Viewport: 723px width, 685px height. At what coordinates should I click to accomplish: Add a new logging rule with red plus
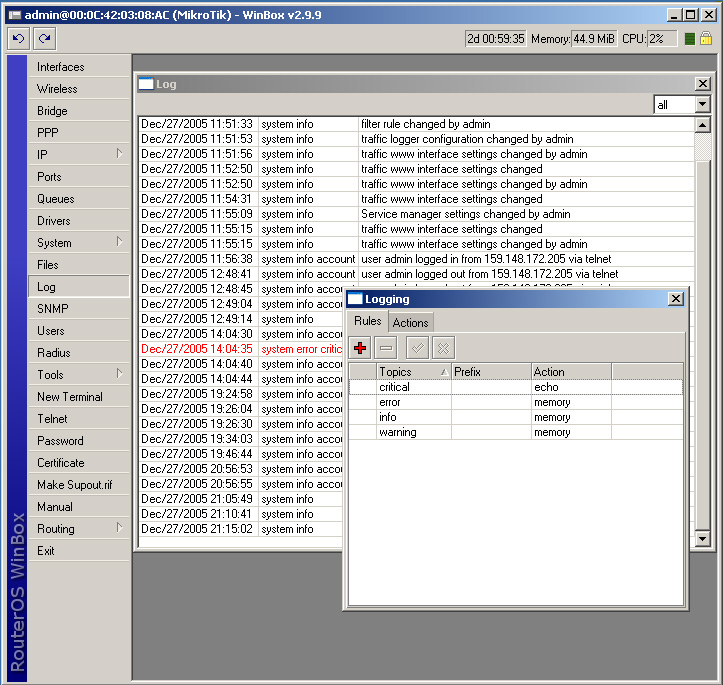point(361,347)
